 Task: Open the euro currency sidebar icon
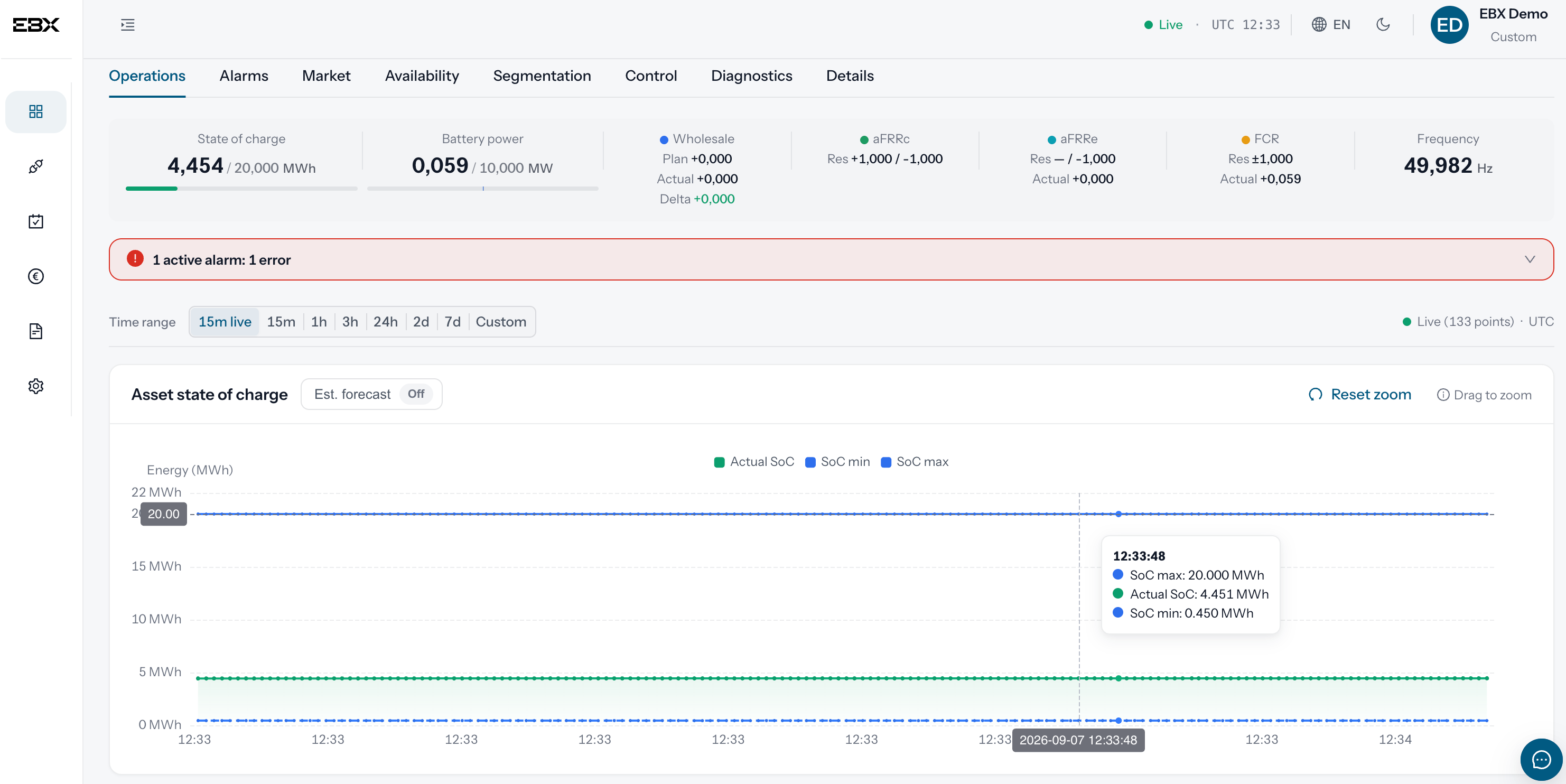[36, 276]
